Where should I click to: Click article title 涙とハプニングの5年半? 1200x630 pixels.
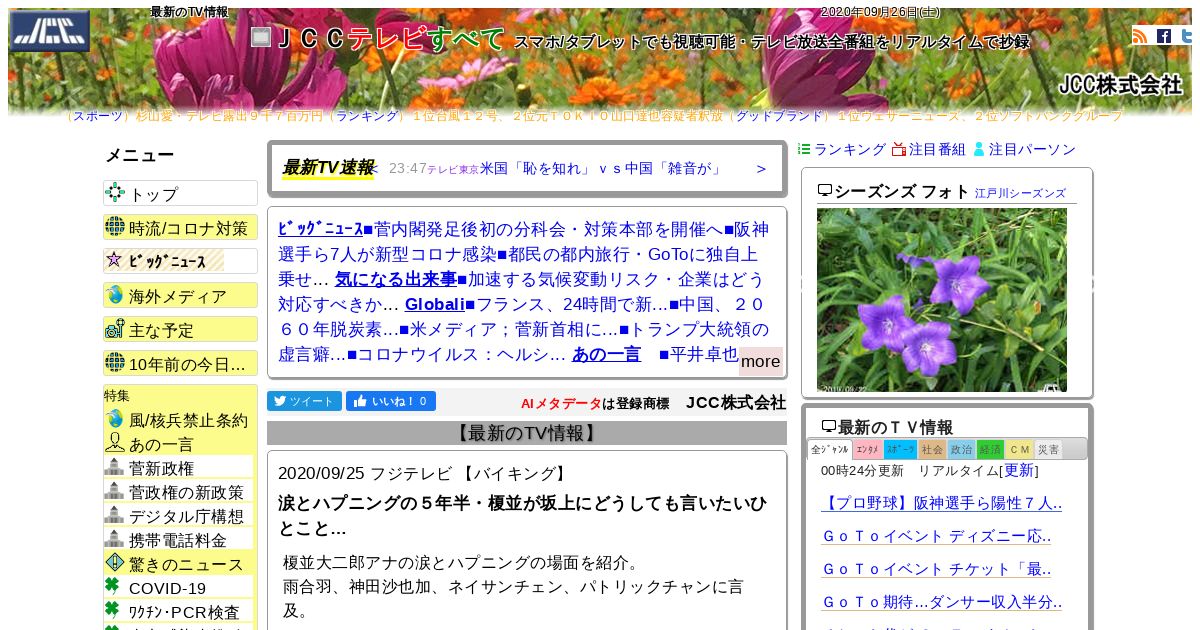(x=522, y=515)
